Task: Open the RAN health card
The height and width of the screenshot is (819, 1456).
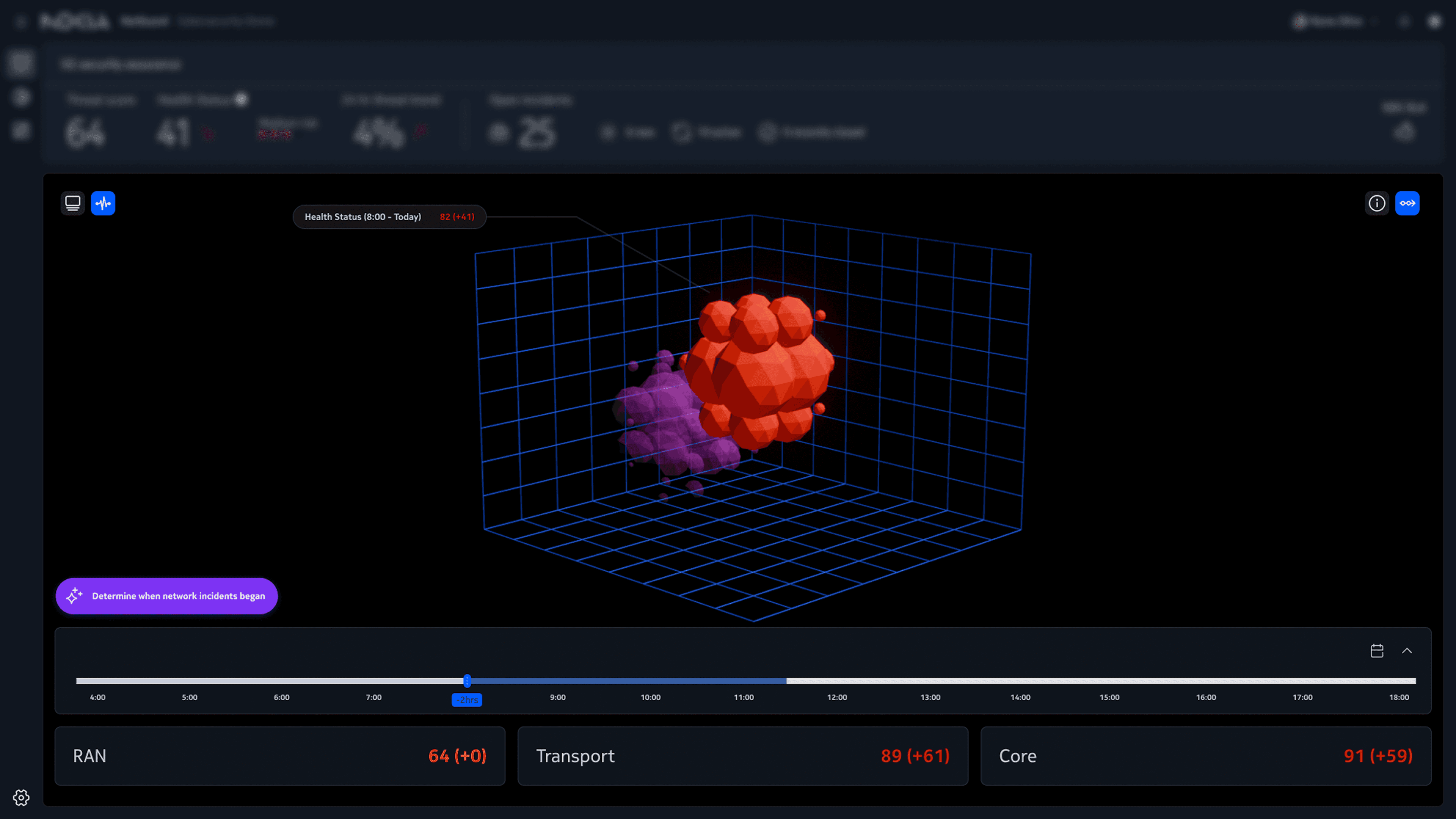Action: 280,756
